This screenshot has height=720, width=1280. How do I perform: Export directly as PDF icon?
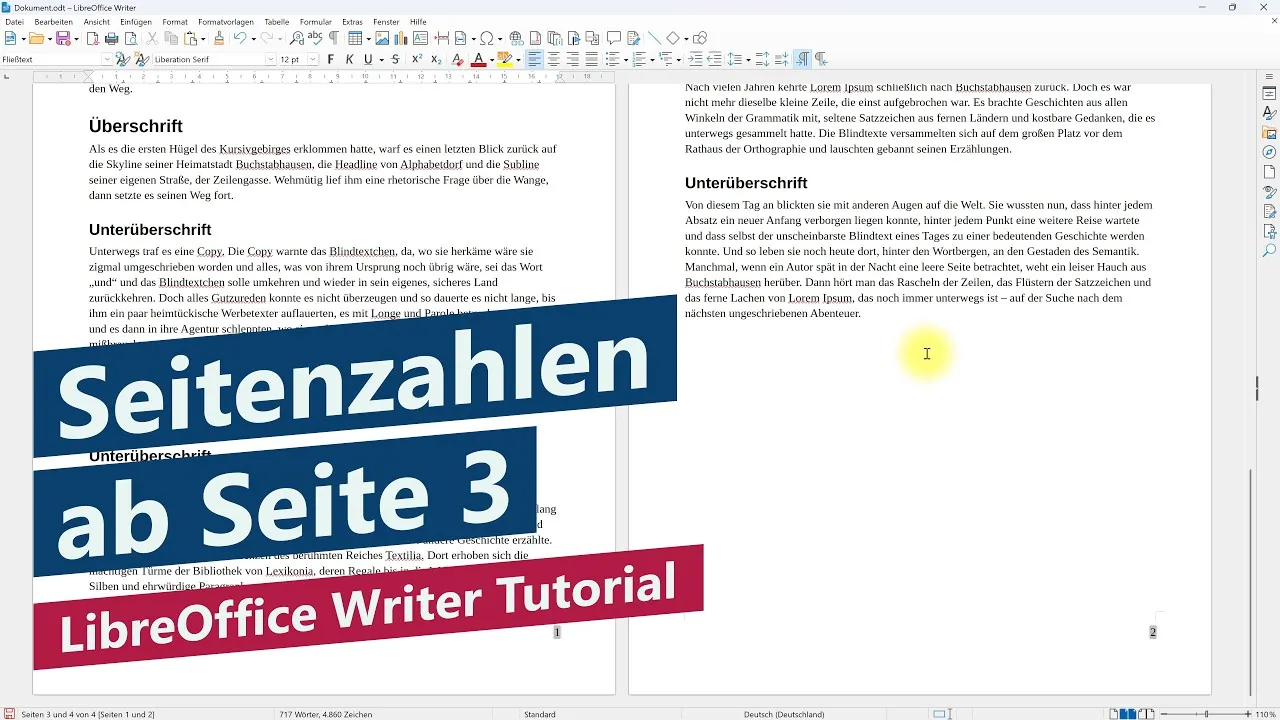coord(93,38)
